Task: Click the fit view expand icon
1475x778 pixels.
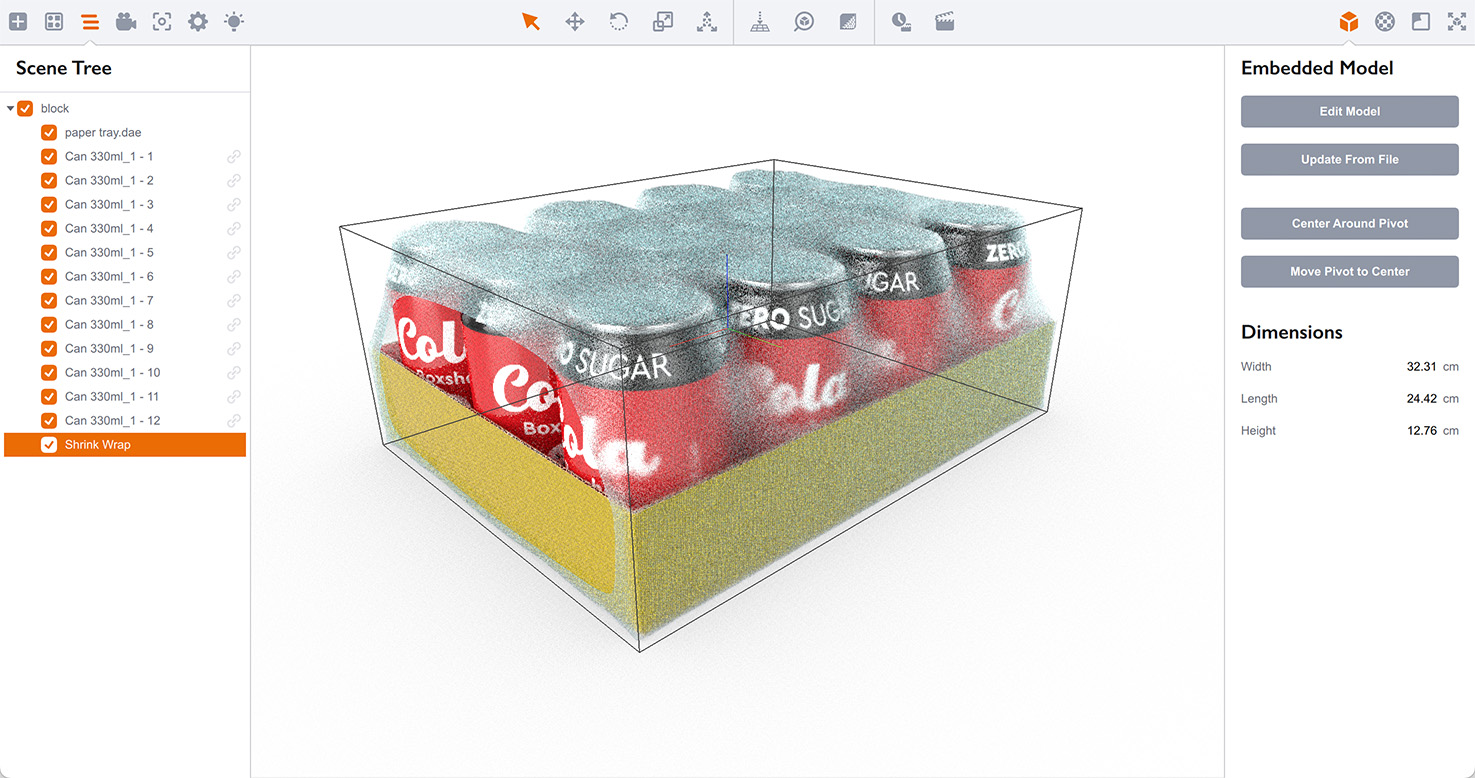Action: point(1457,21)
